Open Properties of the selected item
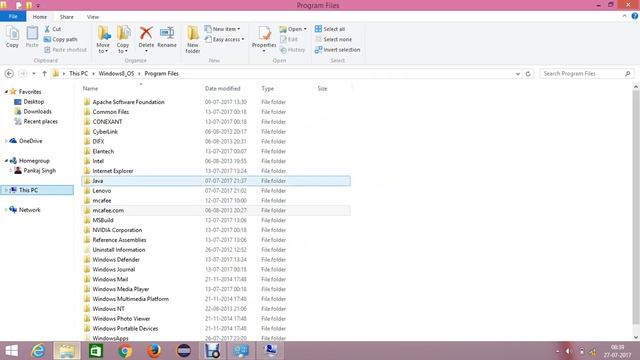Image resolution: width=640 pixels, height=360 pixels. [x=264, y=39]
